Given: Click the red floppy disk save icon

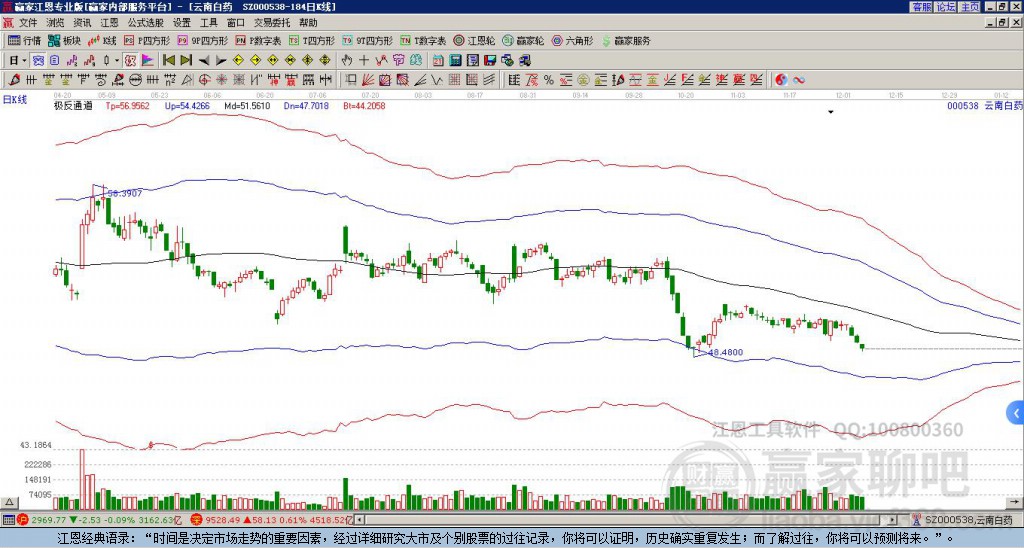Looking at the screenshot, I should [x=490, y=61].
